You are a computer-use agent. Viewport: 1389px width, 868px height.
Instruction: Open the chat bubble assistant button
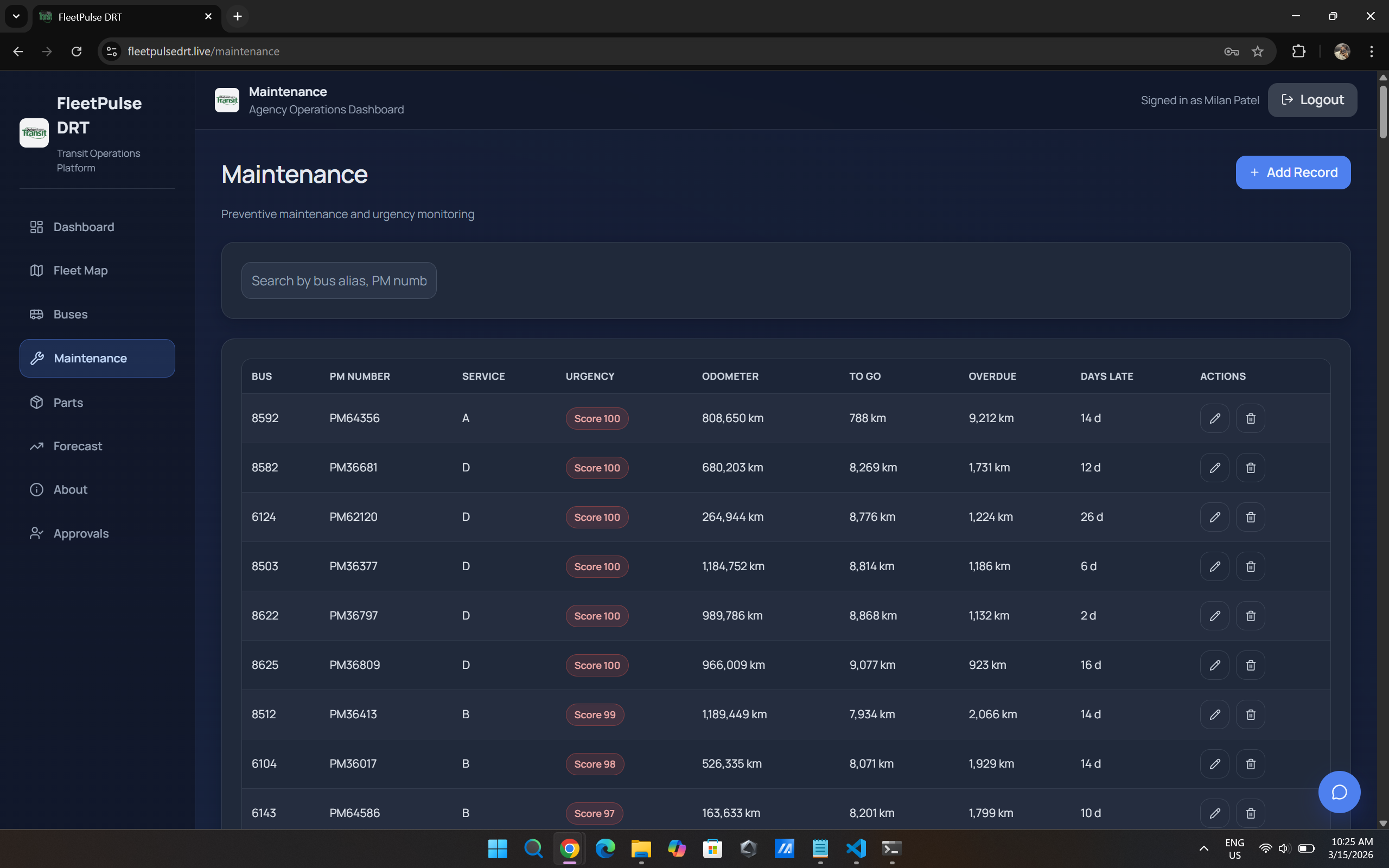point(1339,792)
